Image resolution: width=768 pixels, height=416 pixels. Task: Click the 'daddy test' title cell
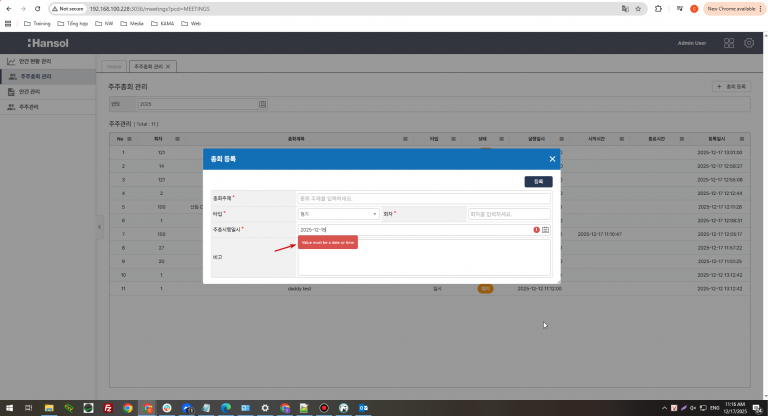point(299,289)
